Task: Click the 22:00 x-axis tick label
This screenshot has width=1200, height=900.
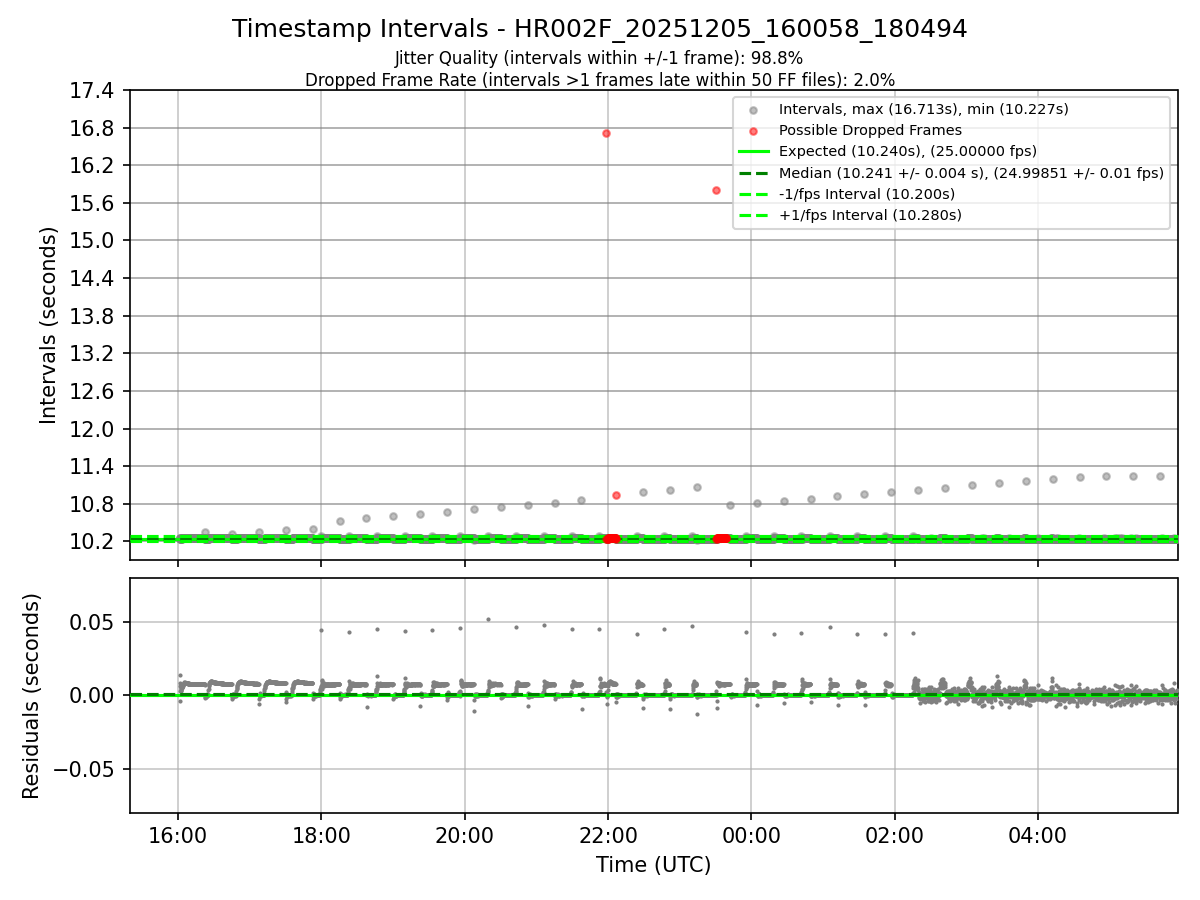Action: coord(608,835)
